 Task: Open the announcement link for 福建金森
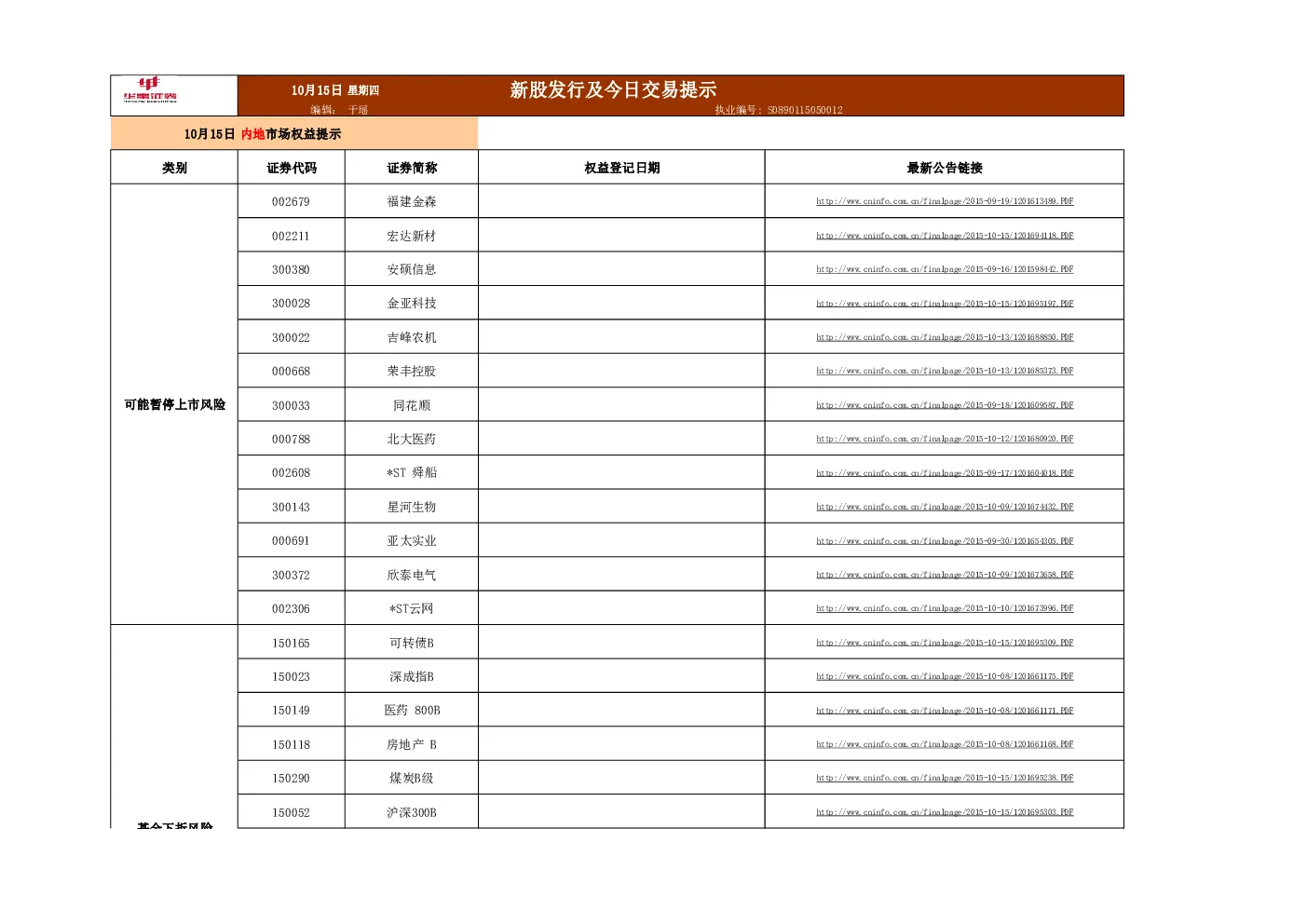945,201
